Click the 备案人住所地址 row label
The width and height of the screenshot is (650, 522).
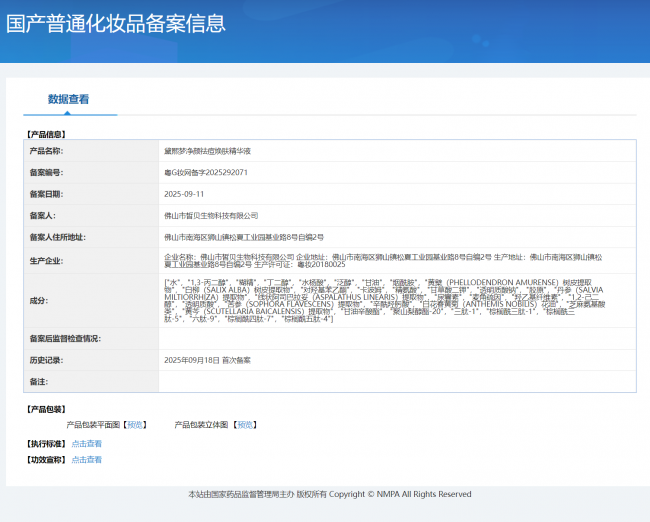(x=57, y=237)
